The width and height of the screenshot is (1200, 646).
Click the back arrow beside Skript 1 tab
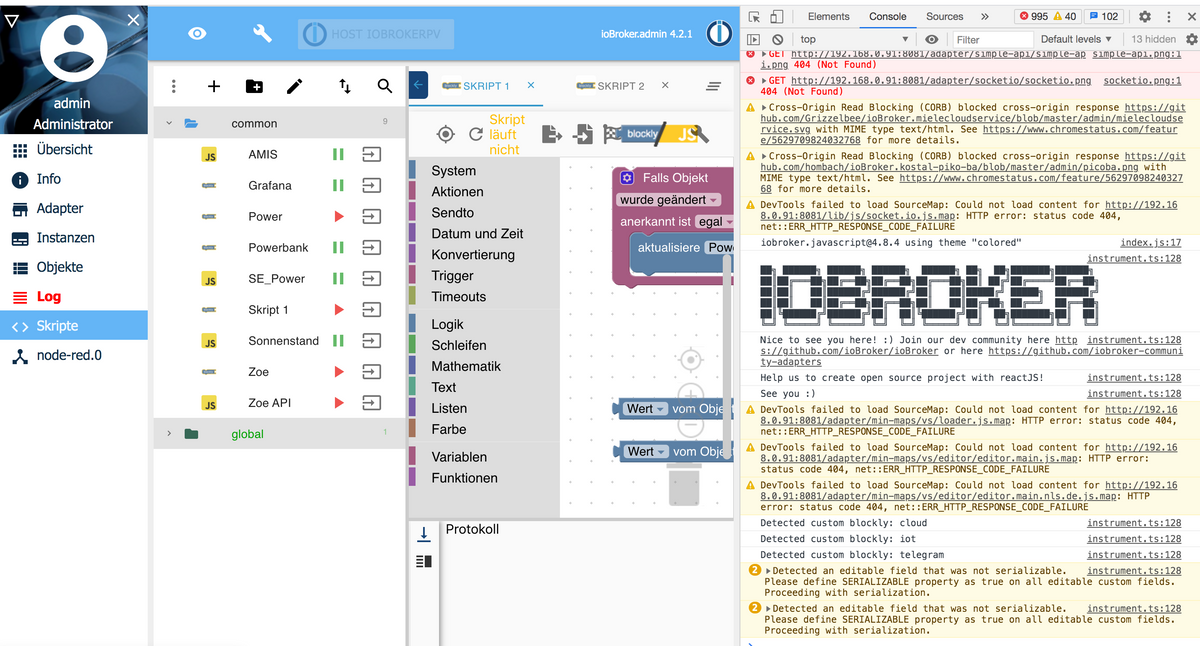pos(419,86)
